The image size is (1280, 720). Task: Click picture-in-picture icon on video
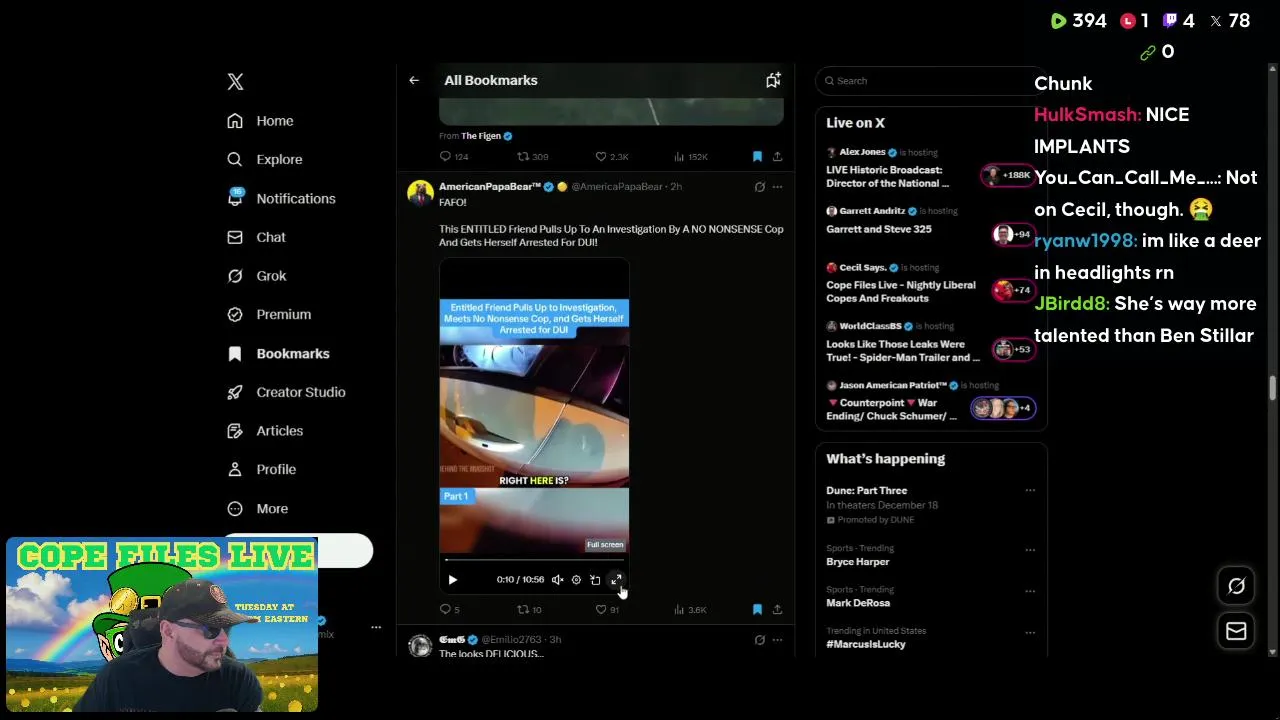[595, 580]
